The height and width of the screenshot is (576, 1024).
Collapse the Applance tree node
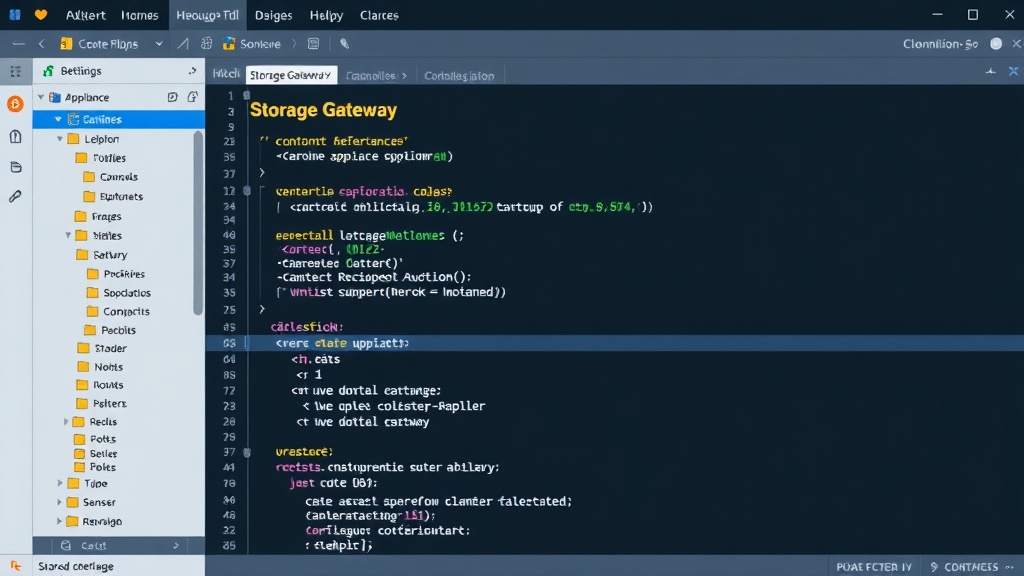(x=40, y=97)
